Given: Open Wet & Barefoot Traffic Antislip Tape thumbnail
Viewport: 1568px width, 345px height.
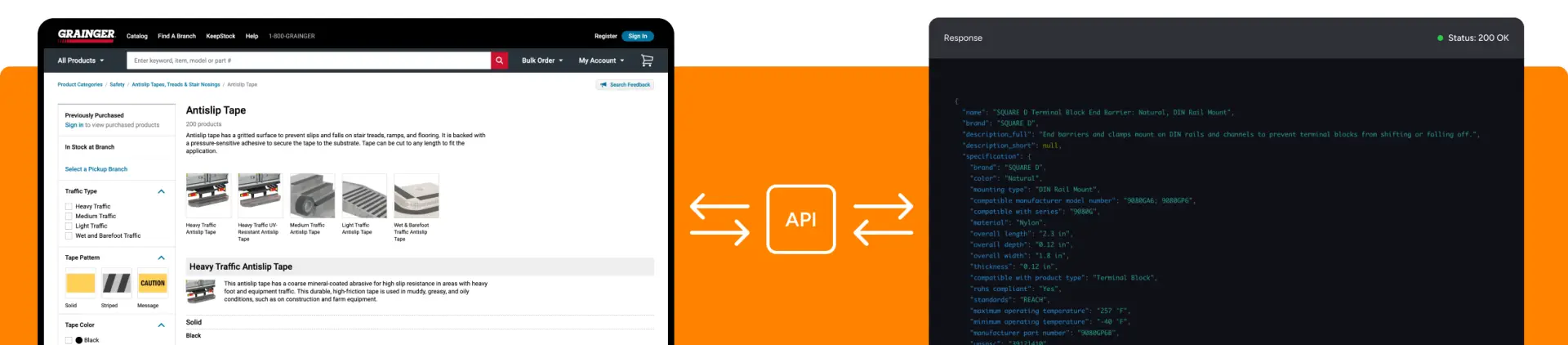Looking at the screenshot, I should [x=416, y=195].
